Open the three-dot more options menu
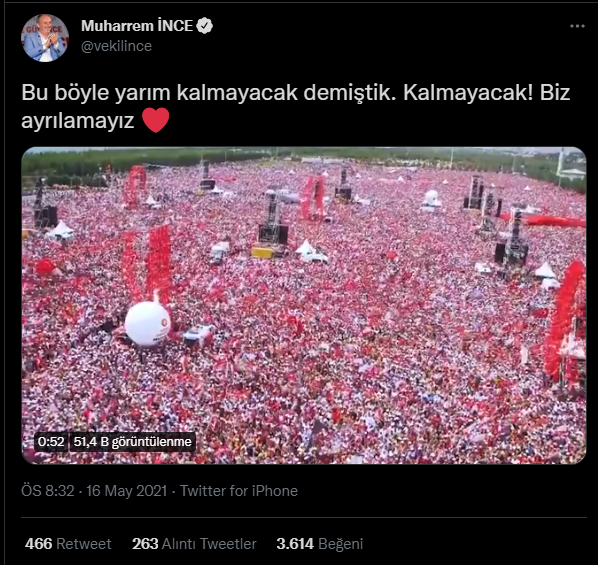 click(577, 26)
